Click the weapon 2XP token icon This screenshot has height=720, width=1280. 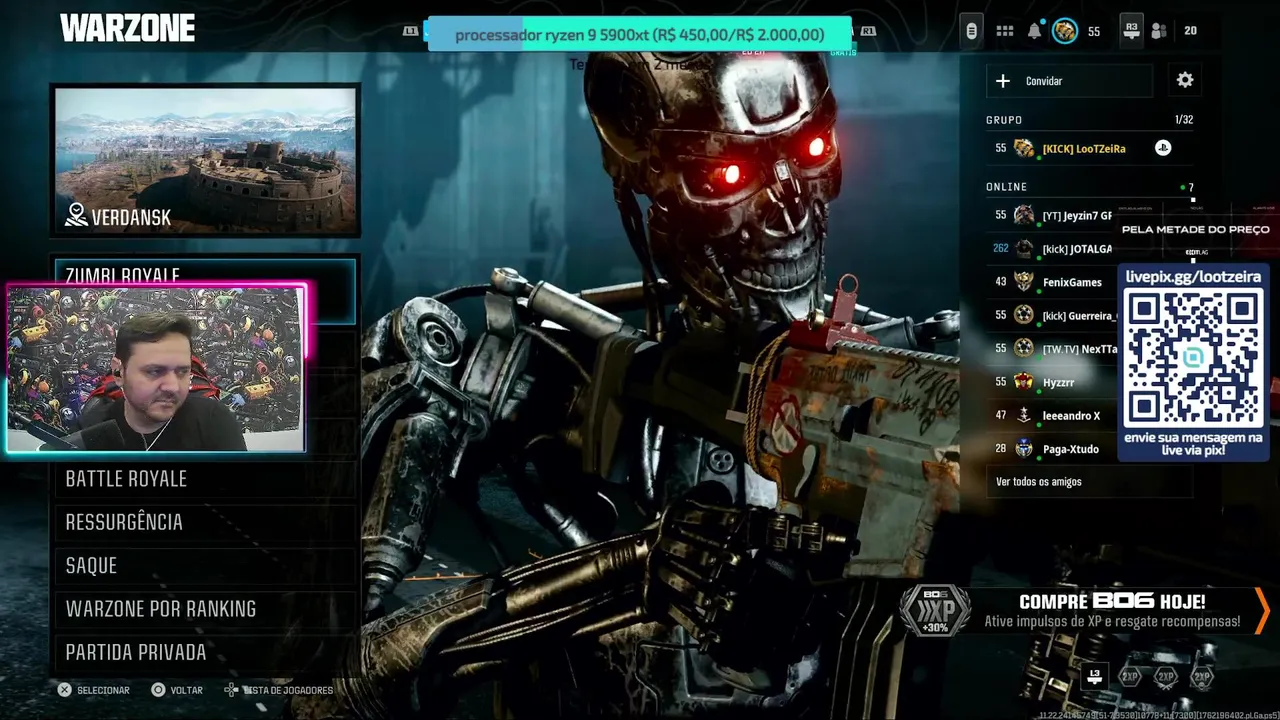point(1166,677)
